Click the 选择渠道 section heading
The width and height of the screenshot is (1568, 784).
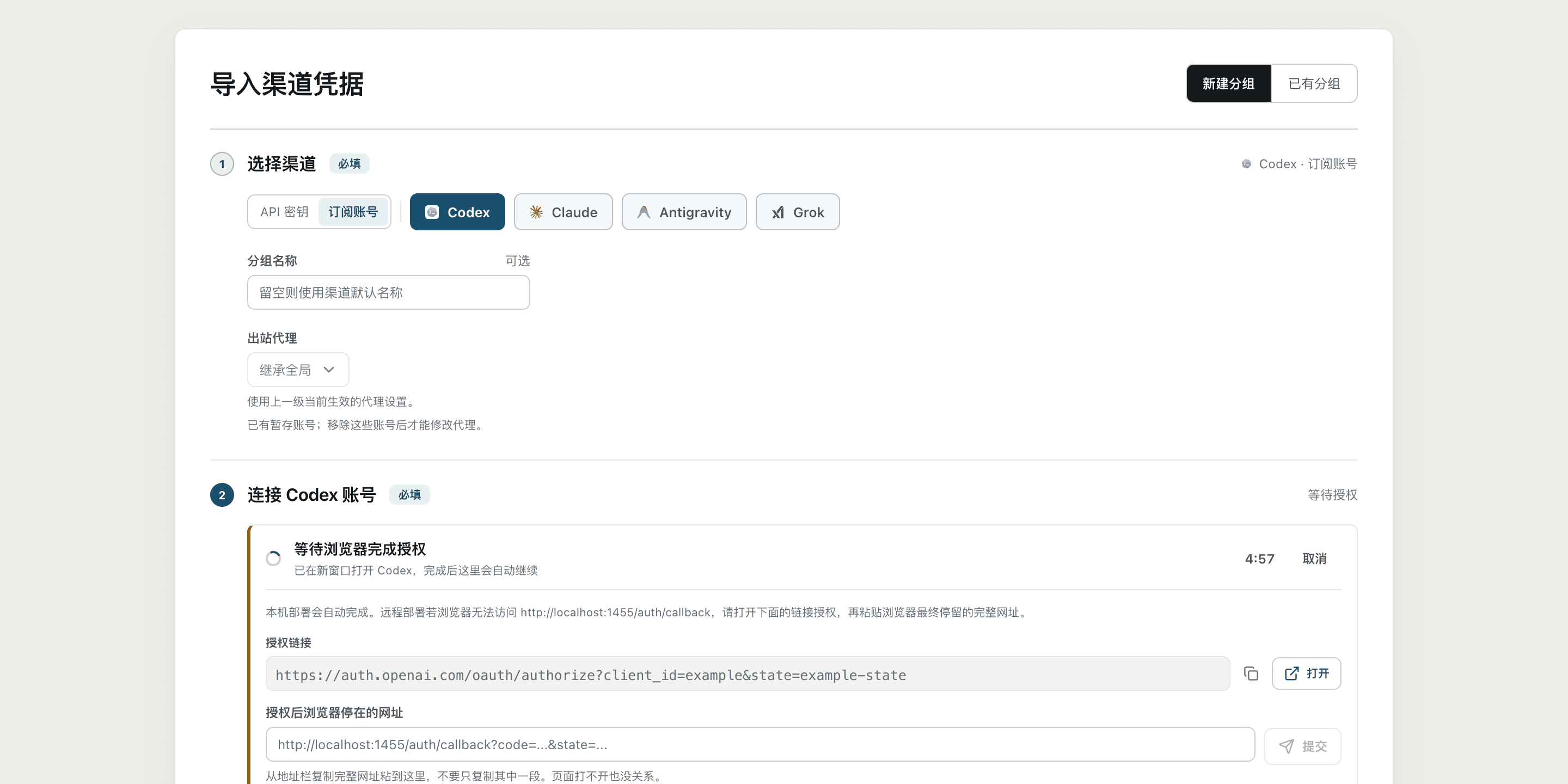pyautogui.click(x=281, y=164)
